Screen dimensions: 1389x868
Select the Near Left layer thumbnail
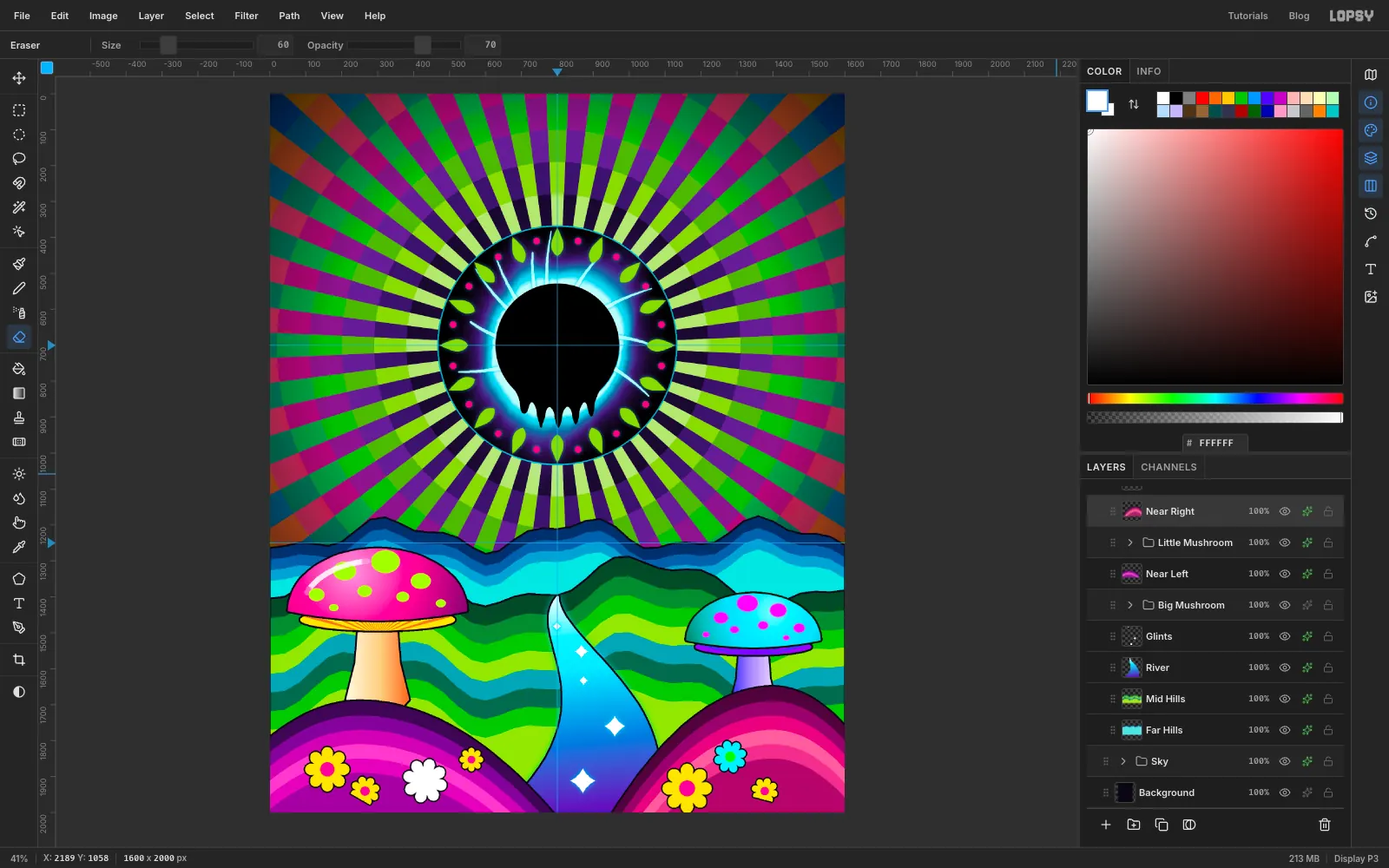(1132, 574)
